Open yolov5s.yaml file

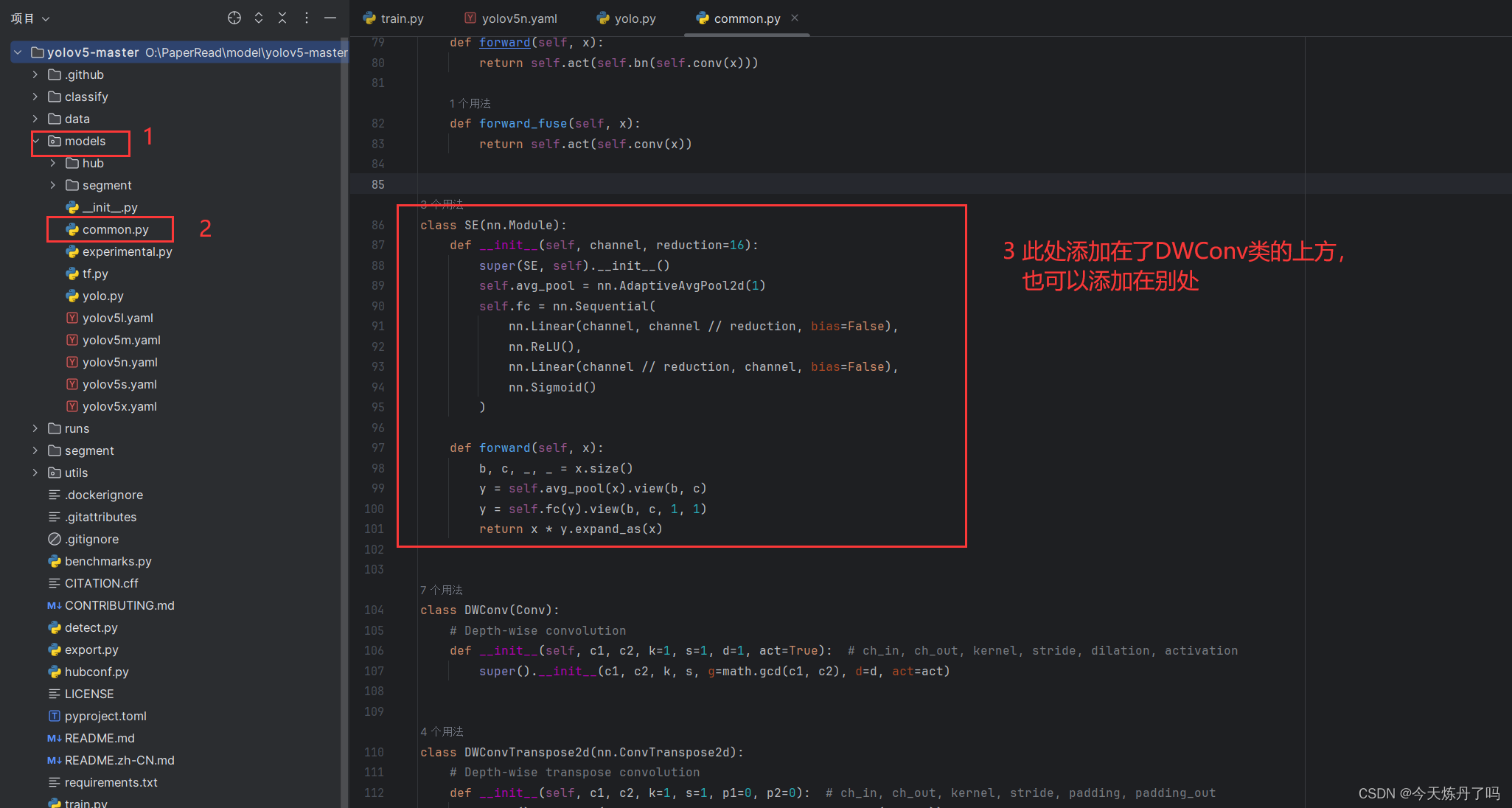[111, 384]
